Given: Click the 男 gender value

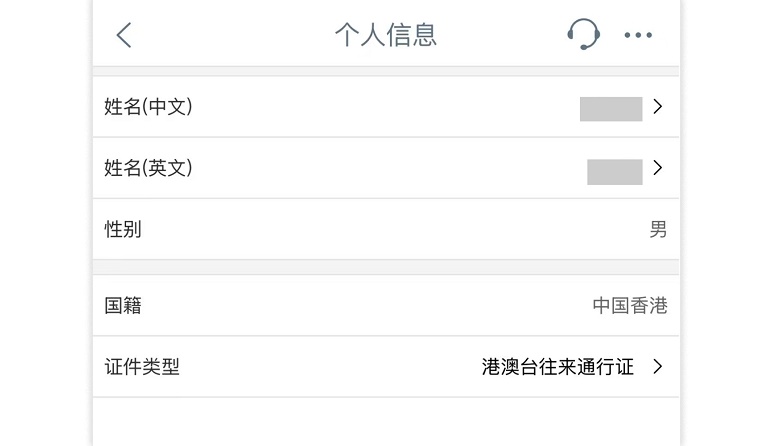Looking at the screenshot, I should [658, 229].
